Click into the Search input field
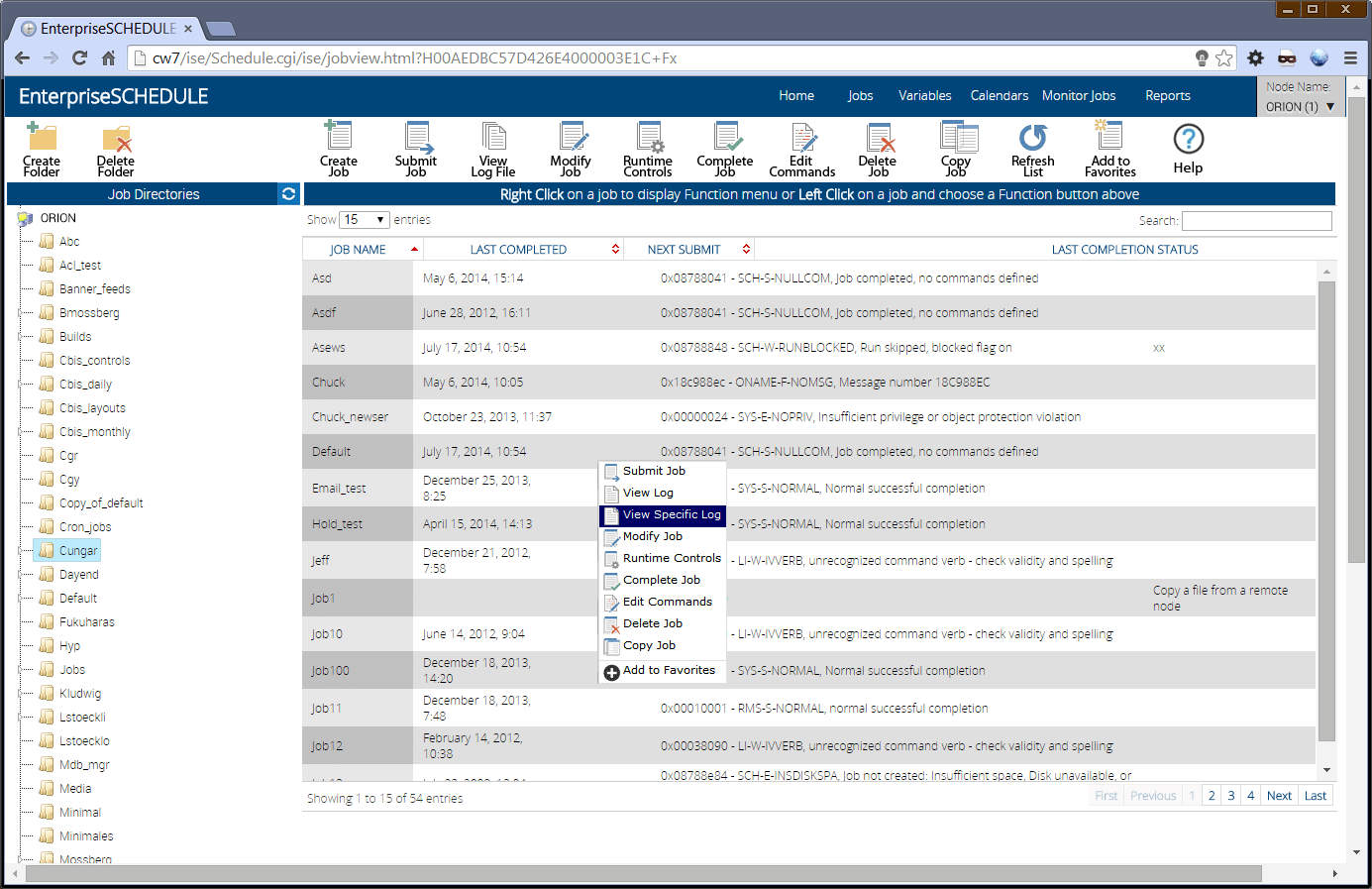The width and height of the screenshot is (1372, 889). 1257,221
